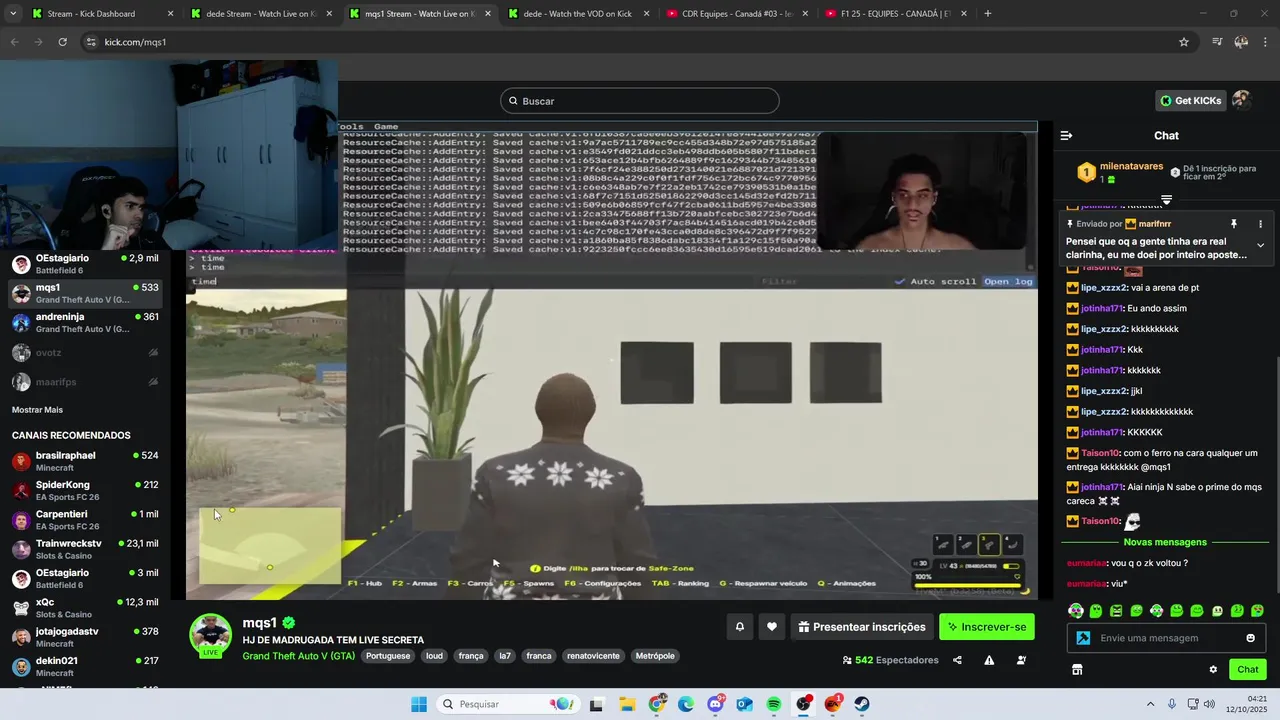Toggle Auto scroll checkbox in console

point(936,282)
